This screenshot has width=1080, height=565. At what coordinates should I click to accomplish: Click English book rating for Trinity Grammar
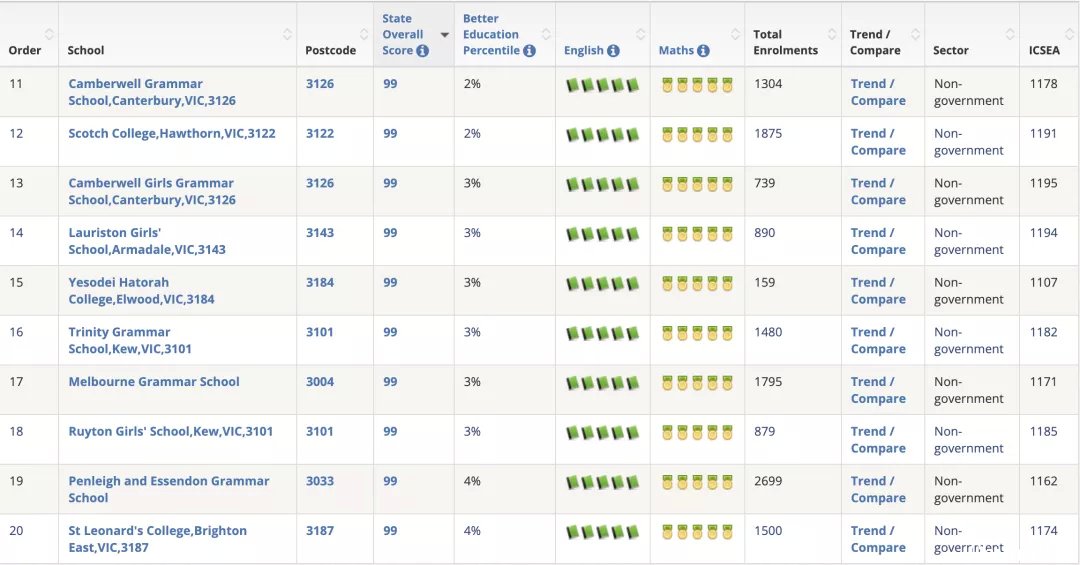click(x=603, y=333)
